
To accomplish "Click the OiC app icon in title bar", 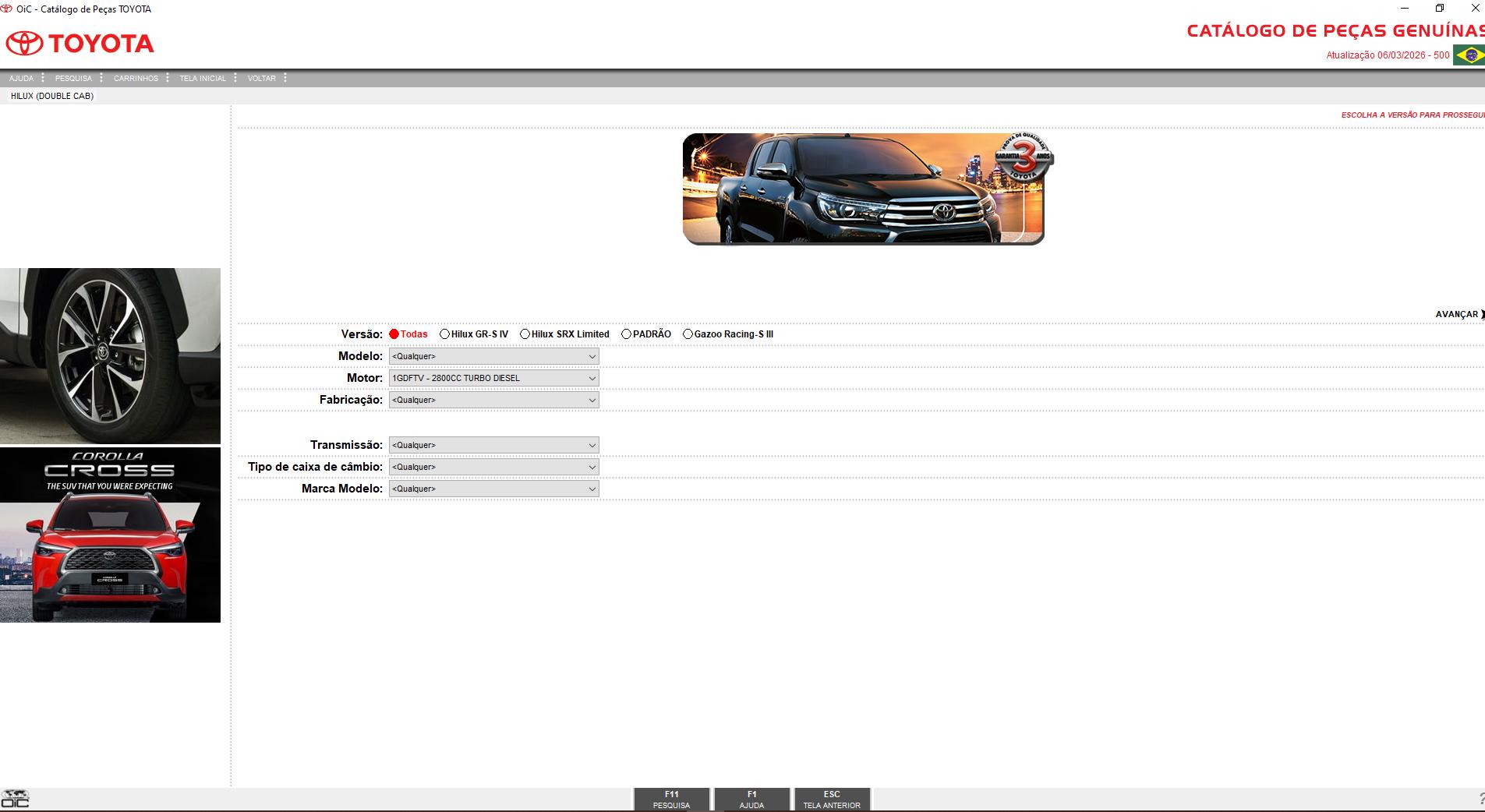I will click(7, 9).
